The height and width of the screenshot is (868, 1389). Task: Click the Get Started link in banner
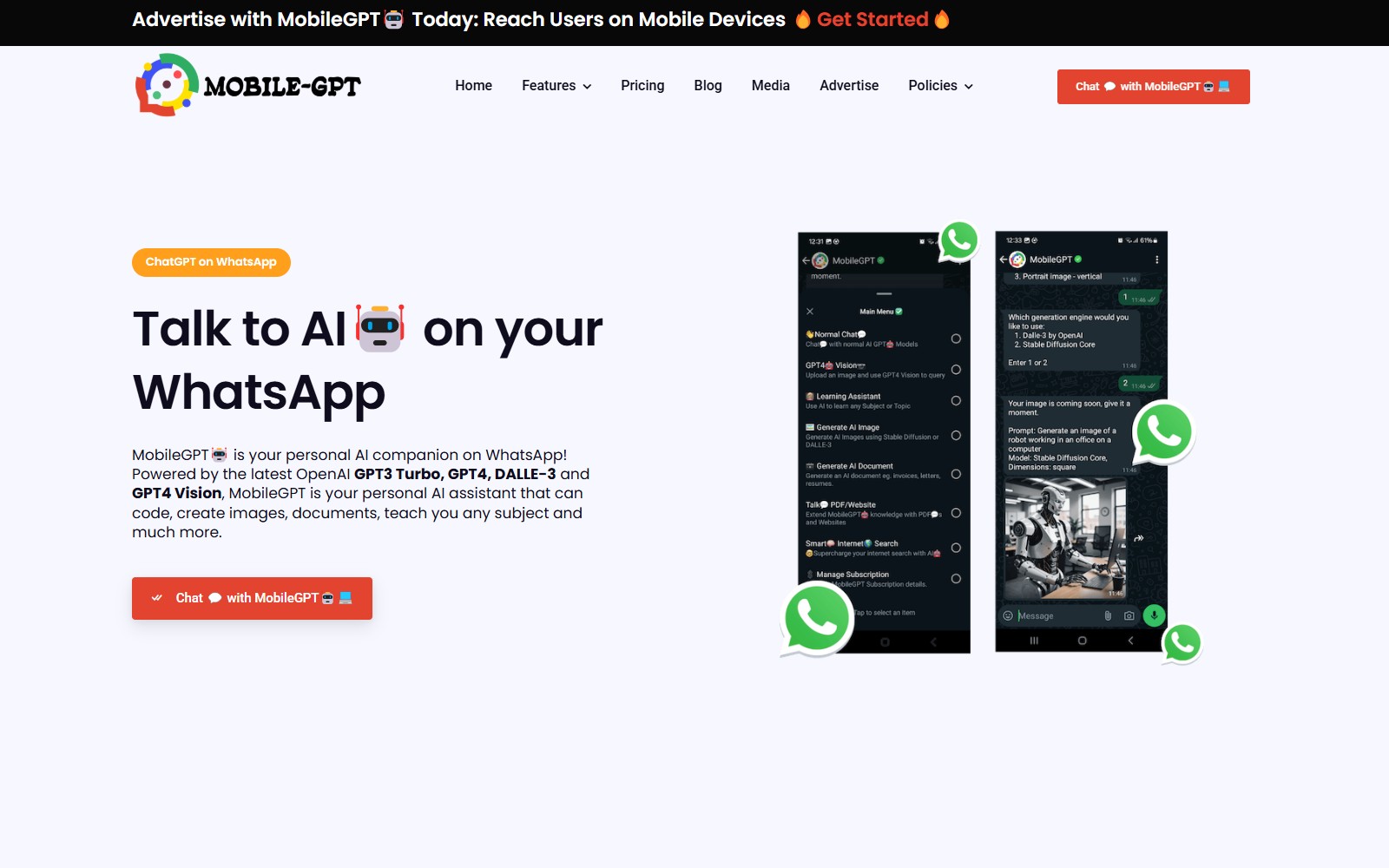(872, 19)
